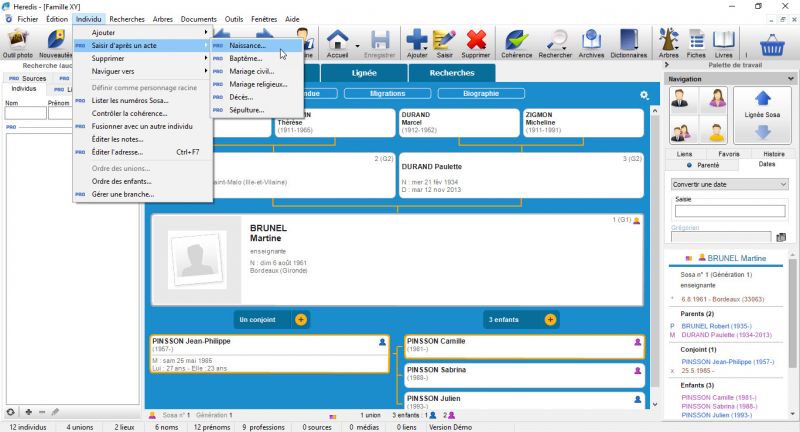This screenshot has width=800, height=432.
Task: Switch to the blue Recherches tab
Action: pyautogui.click(x=452, y=73)
